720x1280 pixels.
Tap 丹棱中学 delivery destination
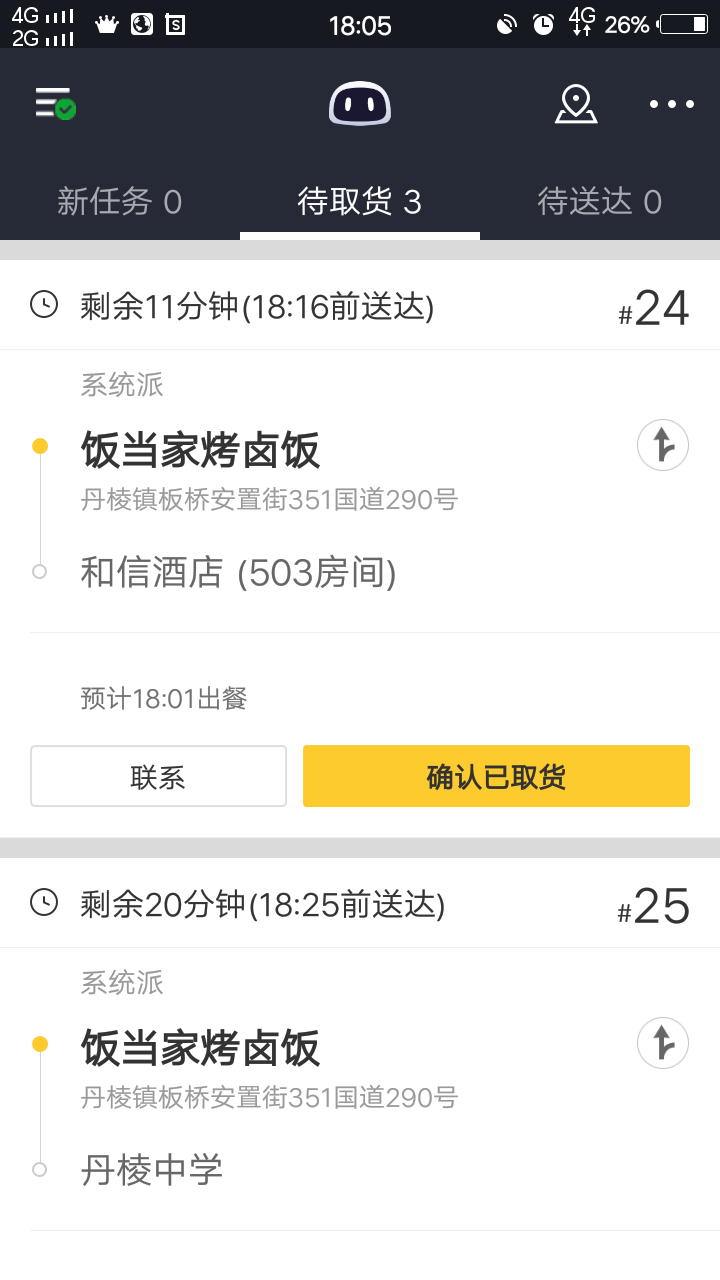coord(152,1170)
